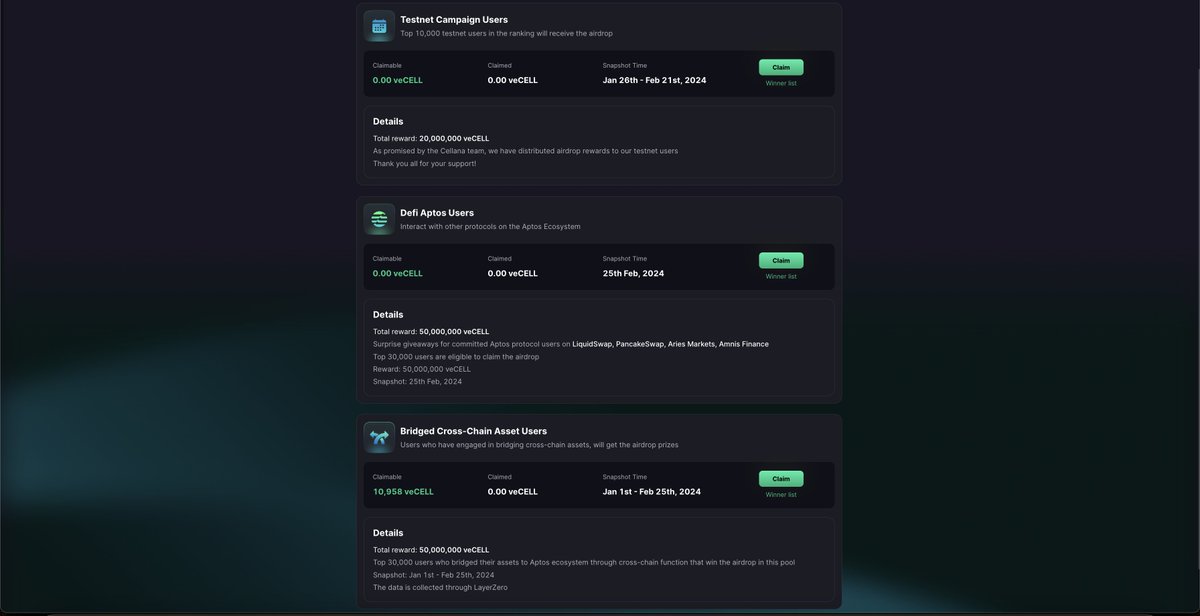Click 'Top 10,000 testnet users in the ranking' subtitle
This screenshot has height=616, width=1200.
[506, 33]
